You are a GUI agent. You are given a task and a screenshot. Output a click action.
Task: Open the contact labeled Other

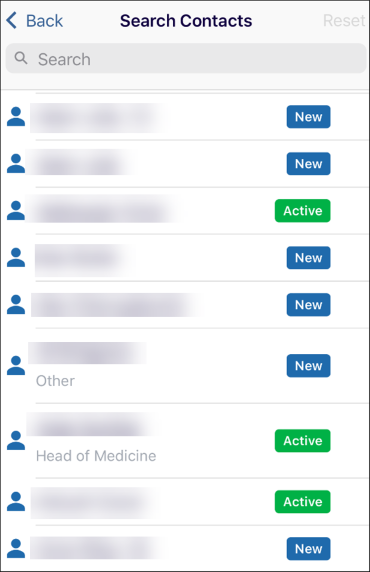[x=184, y=366]
